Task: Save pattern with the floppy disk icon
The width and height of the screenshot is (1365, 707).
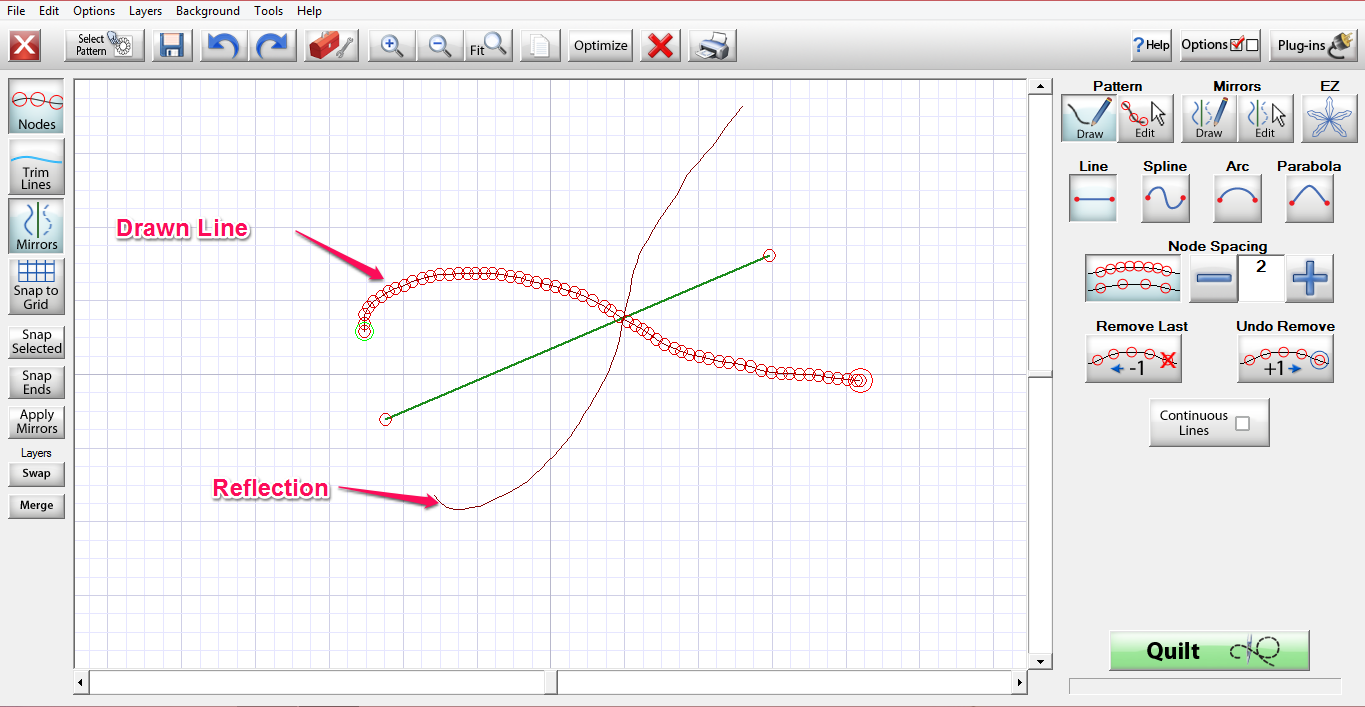Action: point(172,46)
